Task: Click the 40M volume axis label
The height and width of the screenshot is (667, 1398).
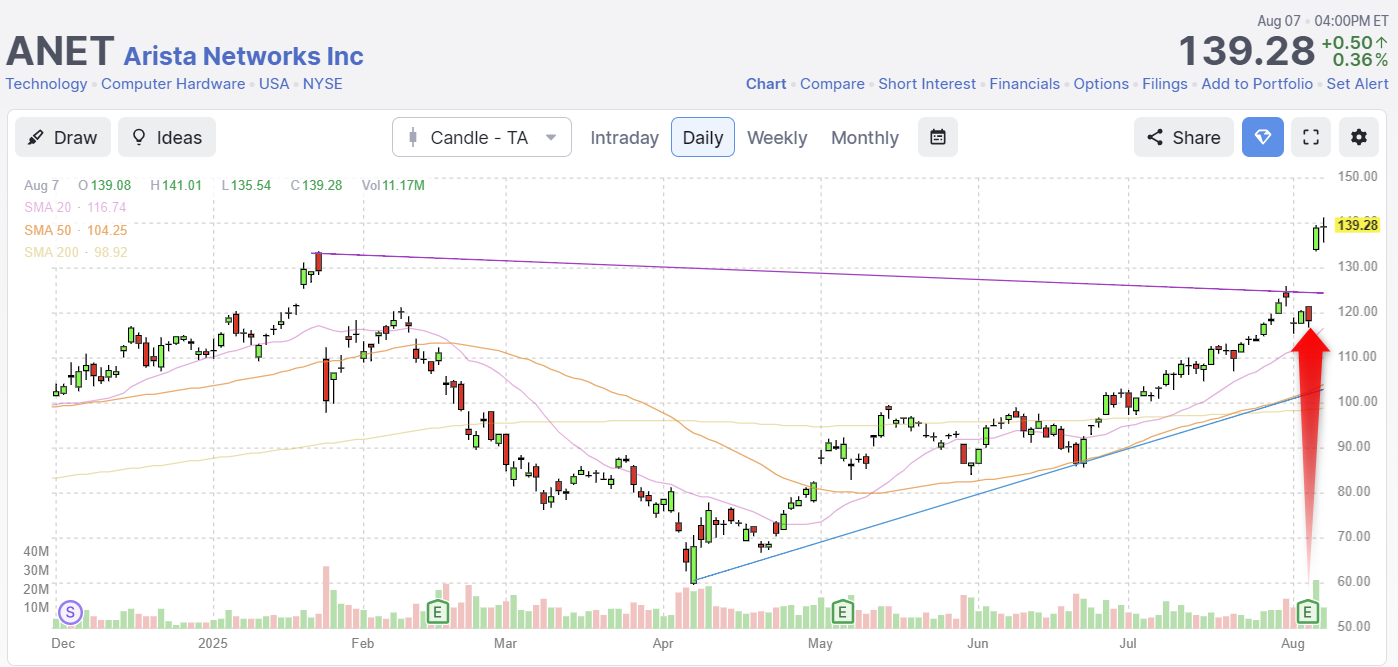Action: [x=37, y=551]
